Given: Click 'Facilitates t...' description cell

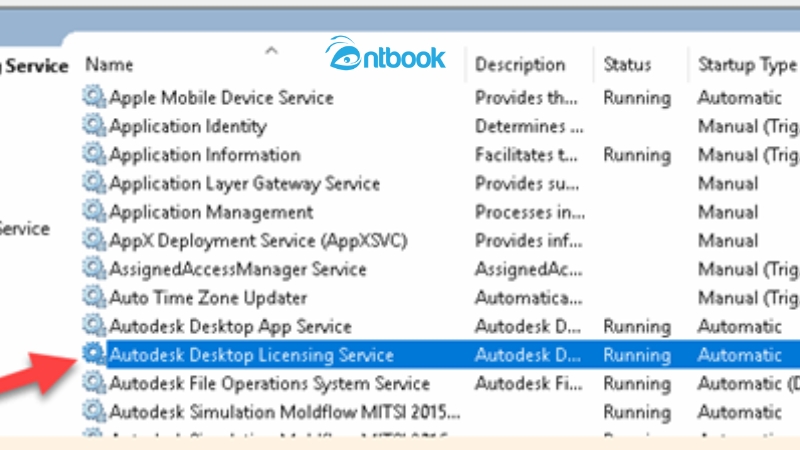Looking at the screenshot, I should coord(526,155).
